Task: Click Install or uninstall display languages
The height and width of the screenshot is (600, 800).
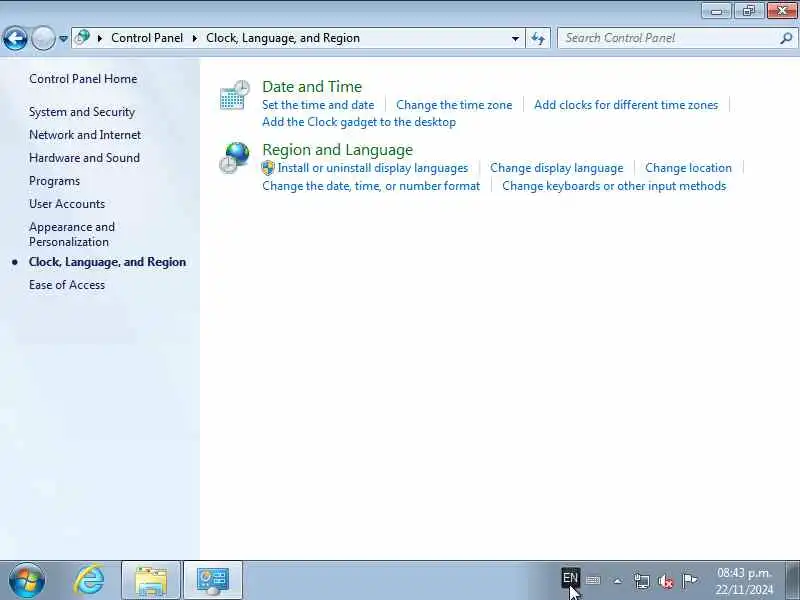Action: pos(373,168)
